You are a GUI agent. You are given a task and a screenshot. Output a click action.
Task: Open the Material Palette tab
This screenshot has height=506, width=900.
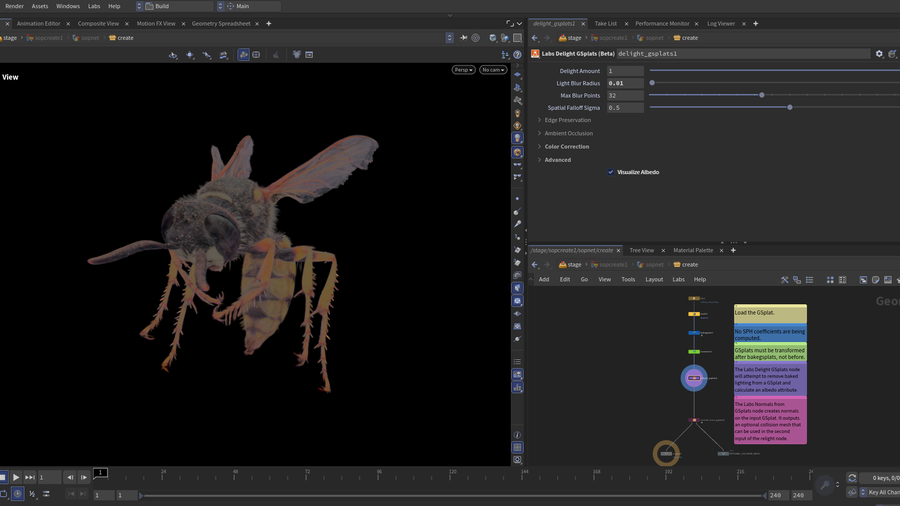693,250
